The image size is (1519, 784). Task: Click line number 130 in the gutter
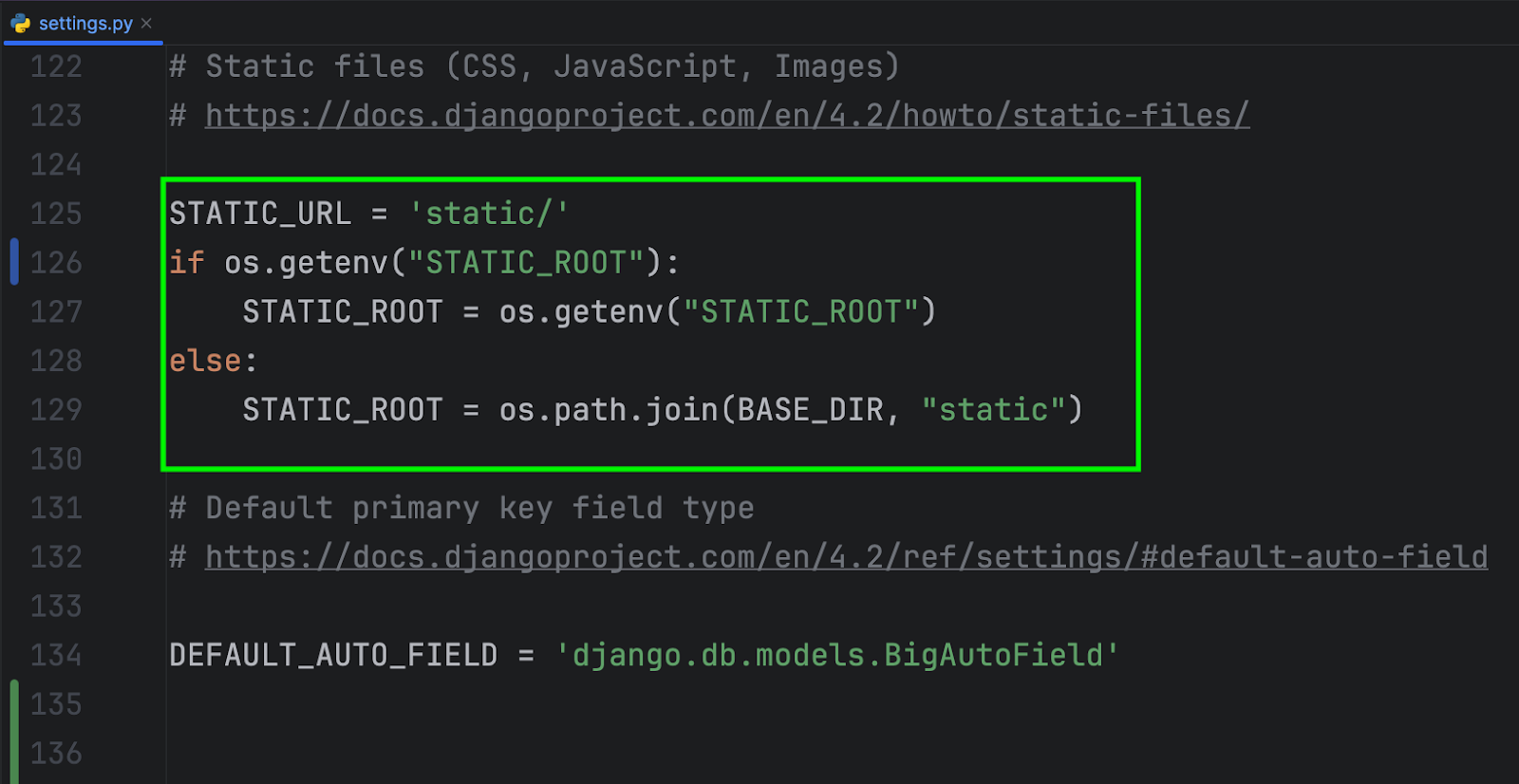pos(56,459)
